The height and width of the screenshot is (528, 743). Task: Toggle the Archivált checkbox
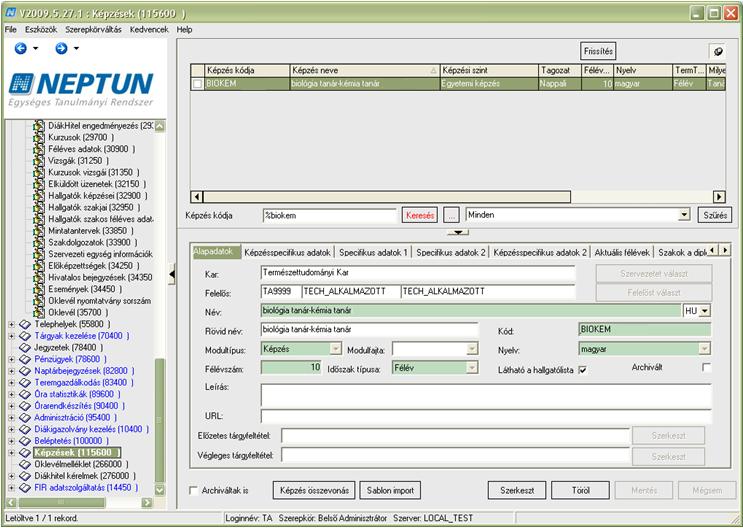point(707,367)
